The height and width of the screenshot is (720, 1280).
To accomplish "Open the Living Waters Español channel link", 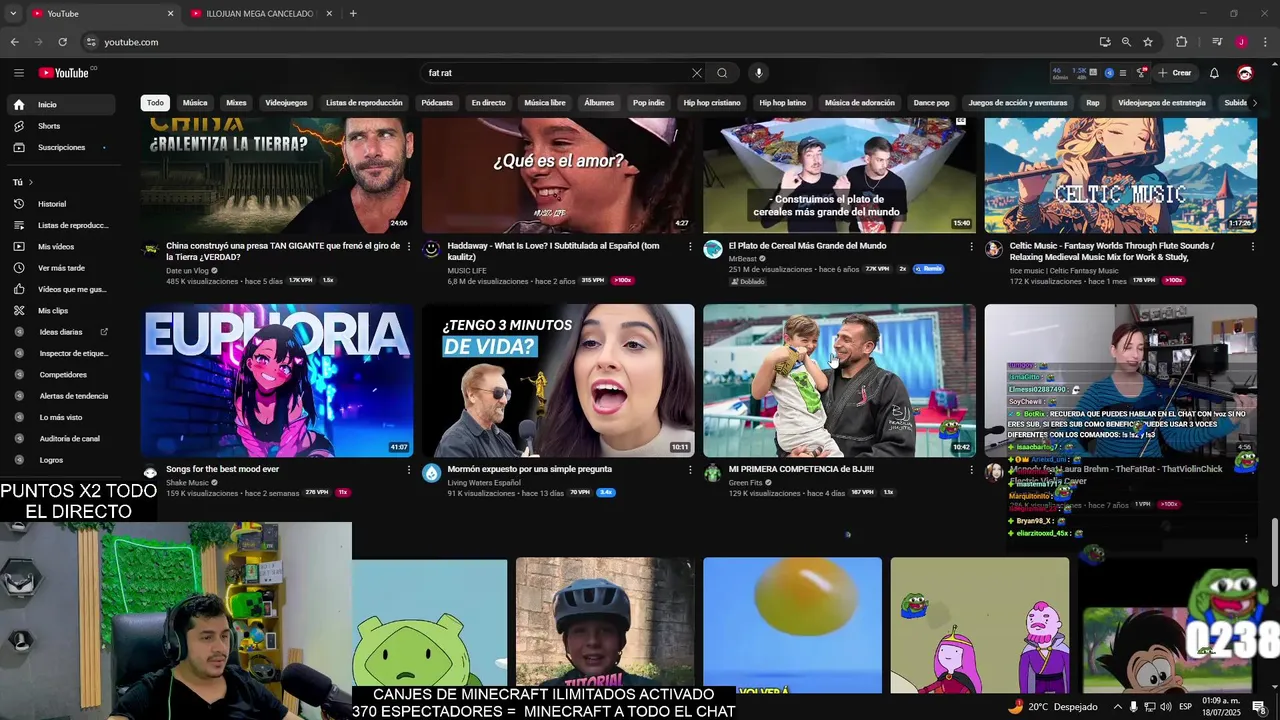I will 484,482.
